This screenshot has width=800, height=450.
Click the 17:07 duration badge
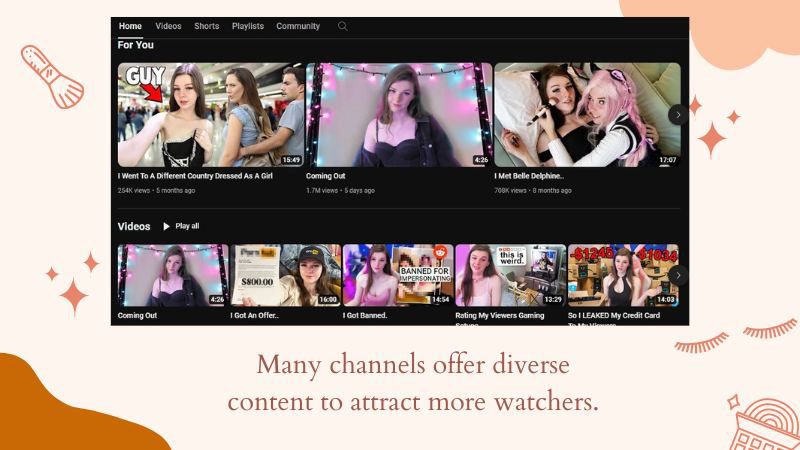pyautogui.click(x=667, y=160)
